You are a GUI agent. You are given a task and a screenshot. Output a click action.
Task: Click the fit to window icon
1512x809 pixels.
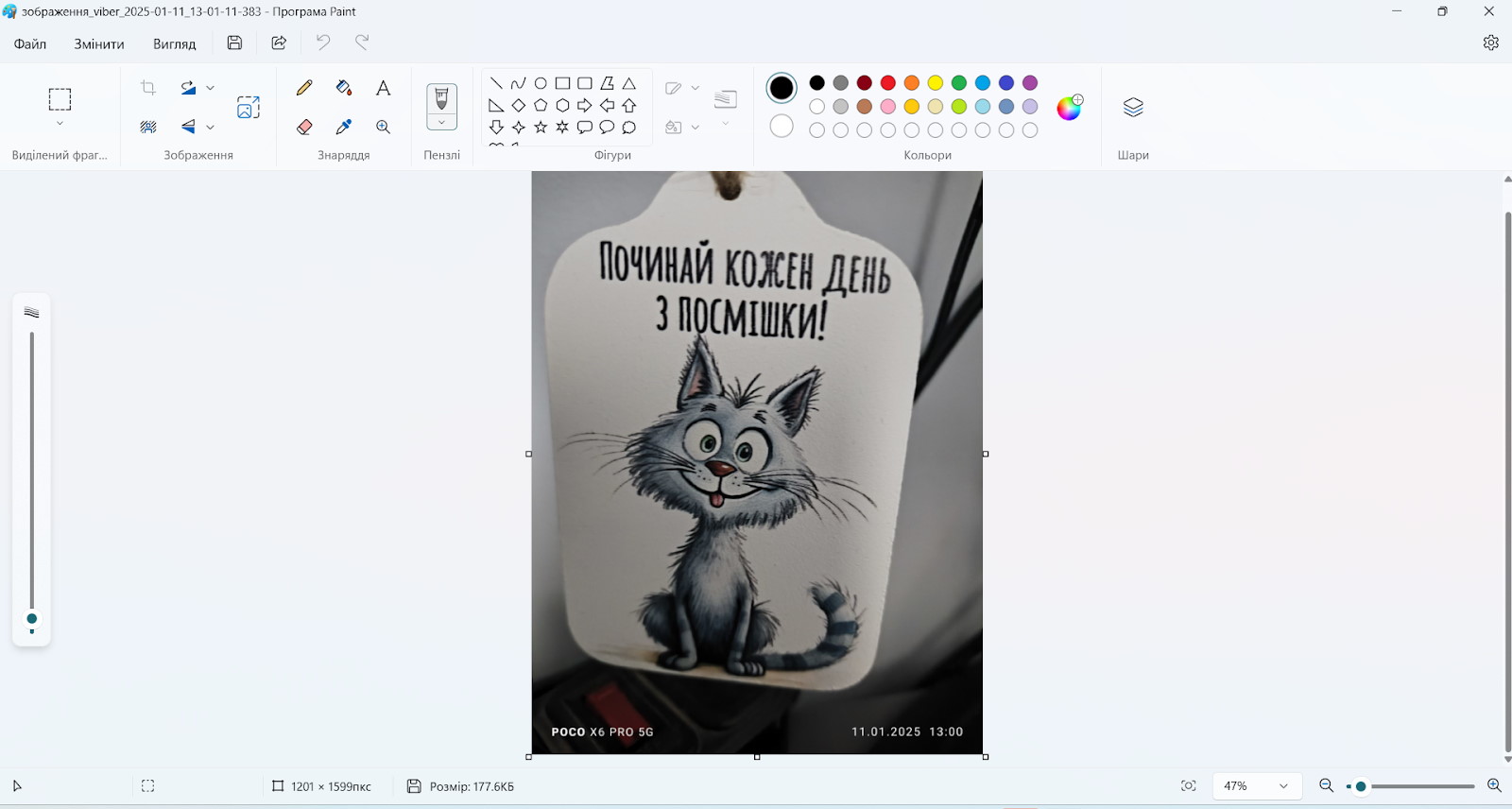pos(1189,786)
